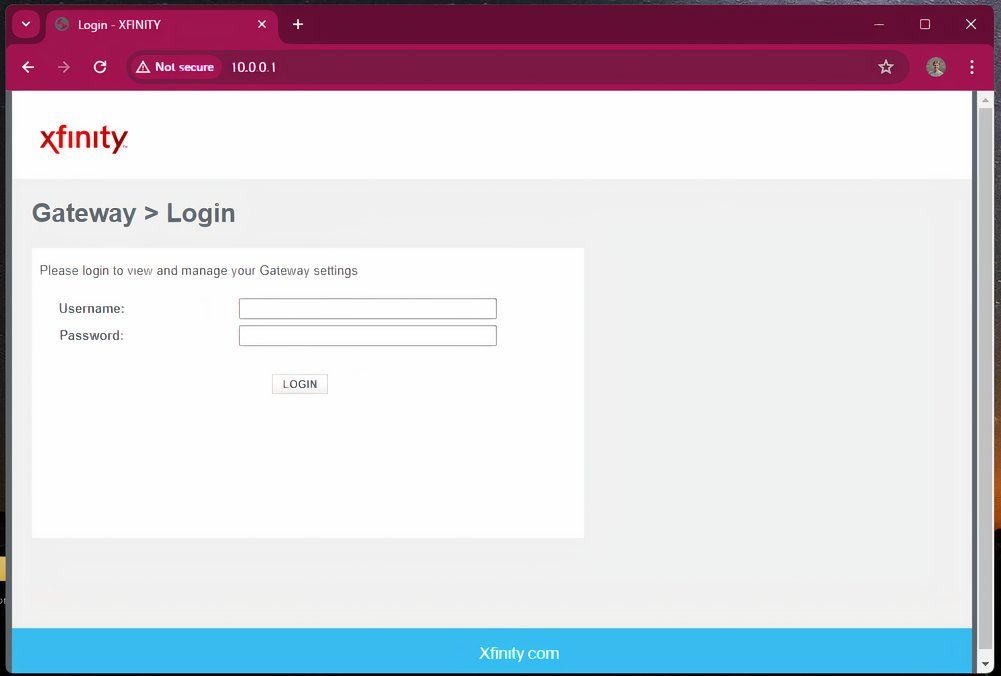The width and height of the screenshot is (1001, 676).
Task: Focus the Username input field
Action: pos(368,308)
